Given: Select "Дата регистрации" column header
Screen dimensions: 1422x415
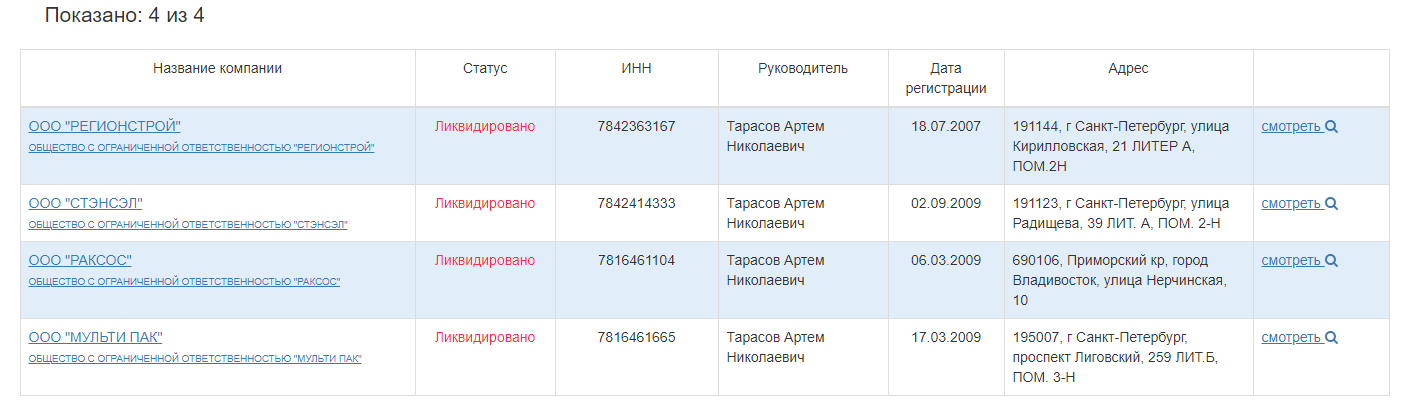Looking at the screenshot, I should (946, 78).
